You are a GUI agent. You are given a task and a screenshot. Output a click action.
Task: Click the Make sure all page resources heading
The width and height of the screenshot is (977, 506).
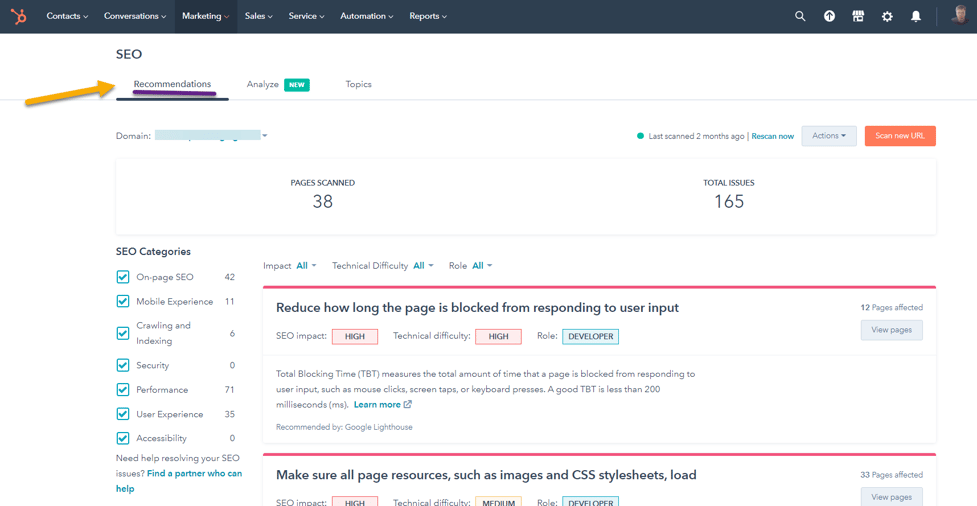486,475
